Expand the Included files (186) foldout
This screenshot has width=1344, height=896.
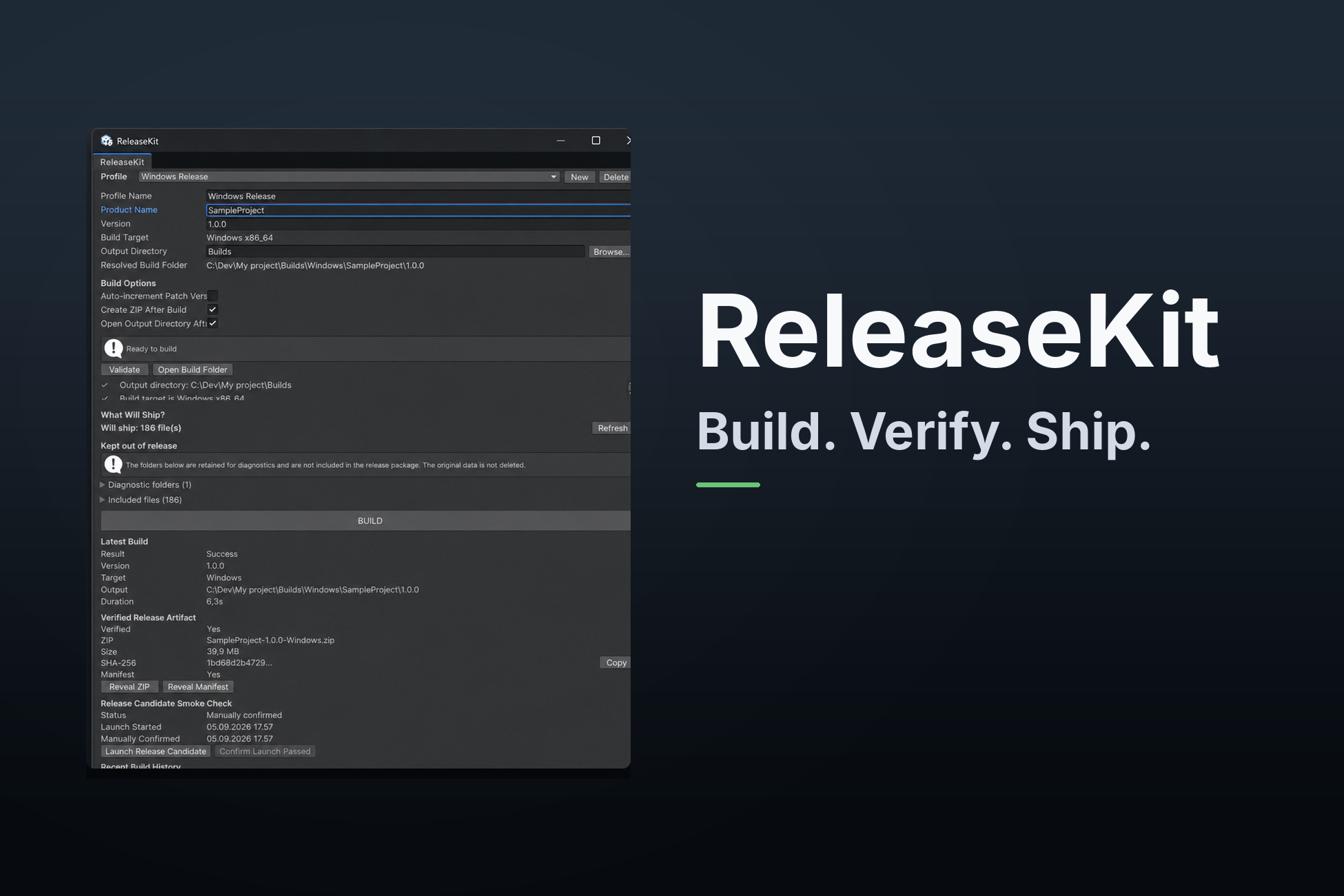pyautogui.click(x=103, y=500)
